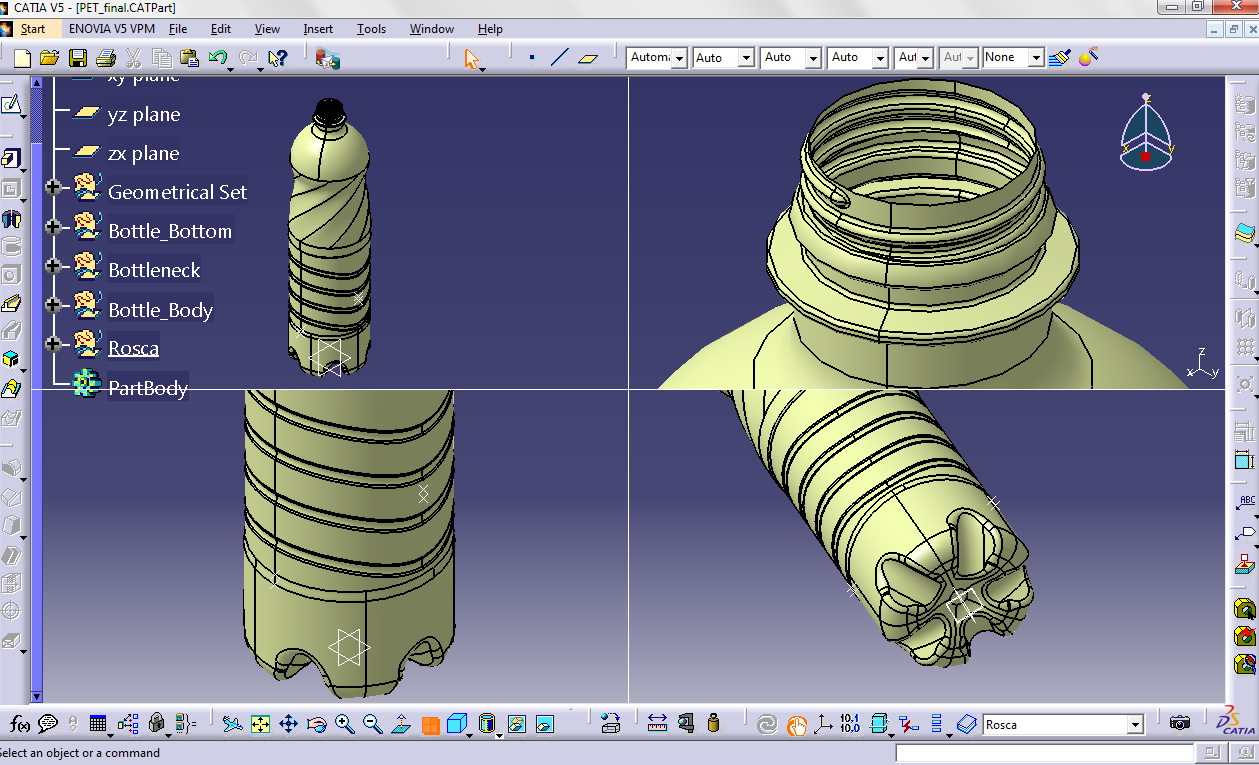The width and height of the screenshot is (1259, 765).
Task: Choose the Plane creation tool
Action: (588, 58)
